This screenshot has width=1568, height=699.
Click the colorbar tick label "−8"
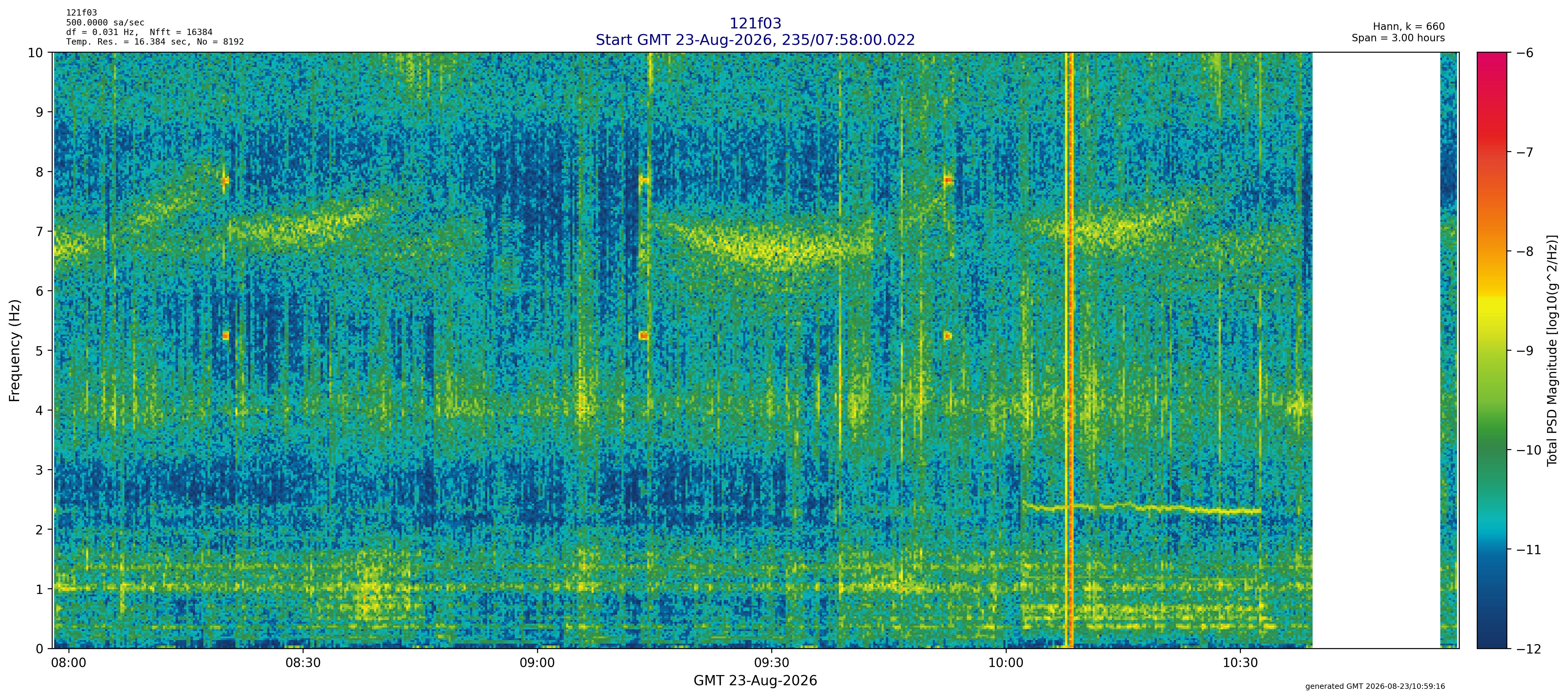(1524, 251)
